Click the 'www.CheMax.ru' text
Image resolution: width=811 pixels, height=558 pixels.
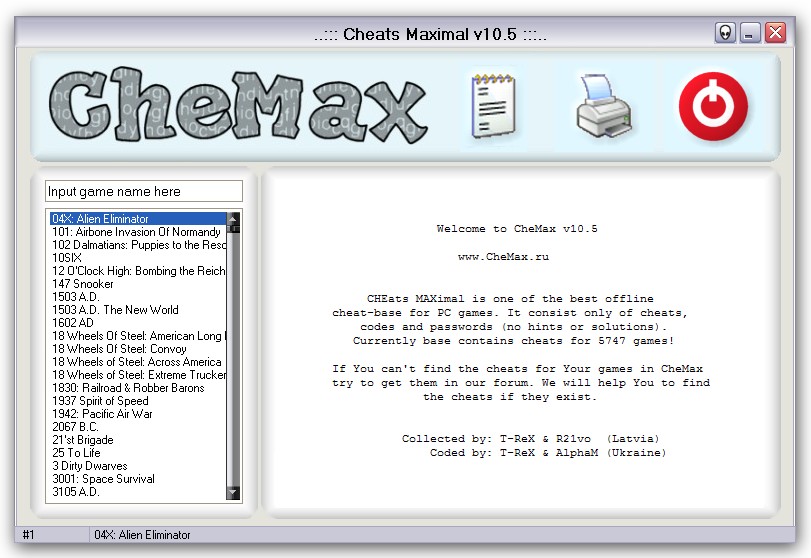[x=503, y=257]
